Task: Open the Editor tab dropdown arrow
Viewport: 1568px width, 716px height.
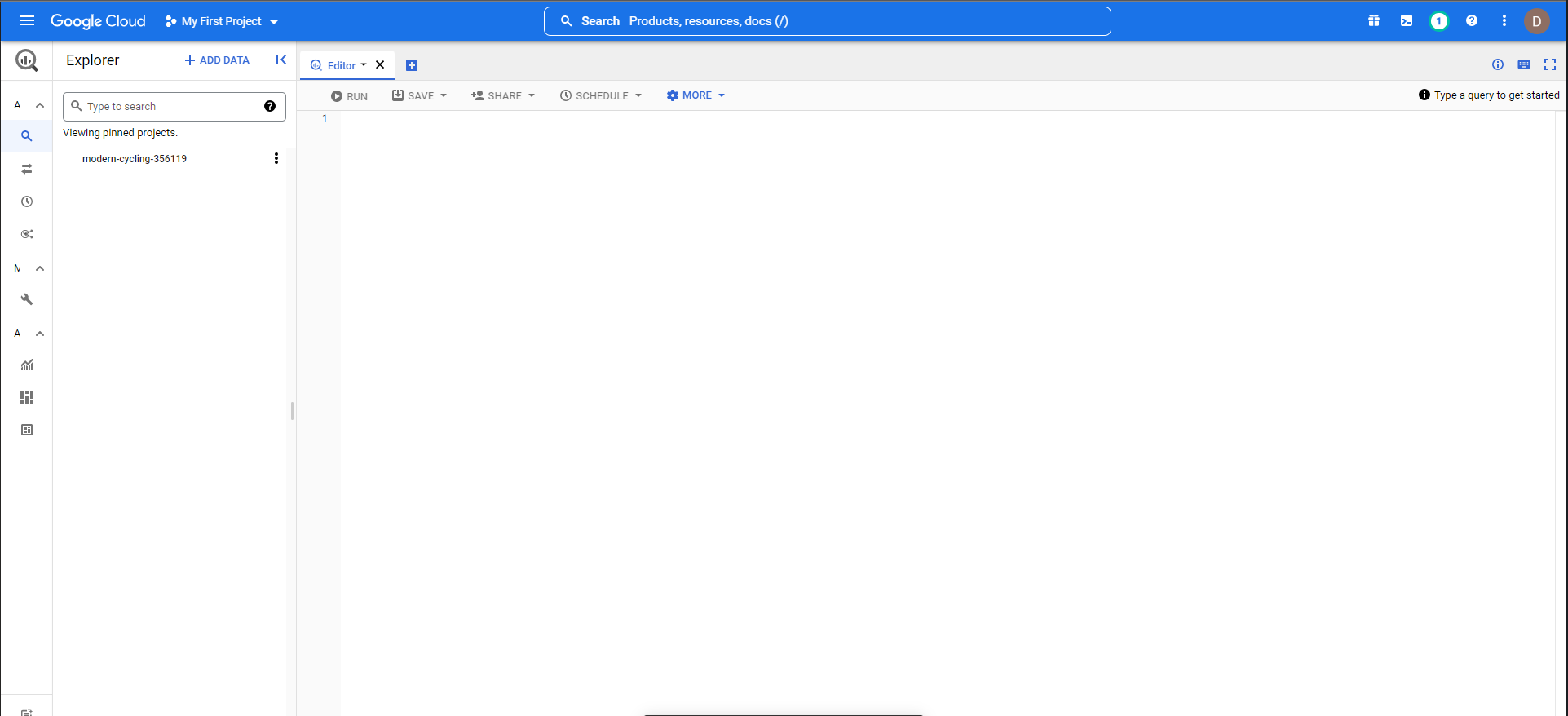Action: (x=364, y=64)
